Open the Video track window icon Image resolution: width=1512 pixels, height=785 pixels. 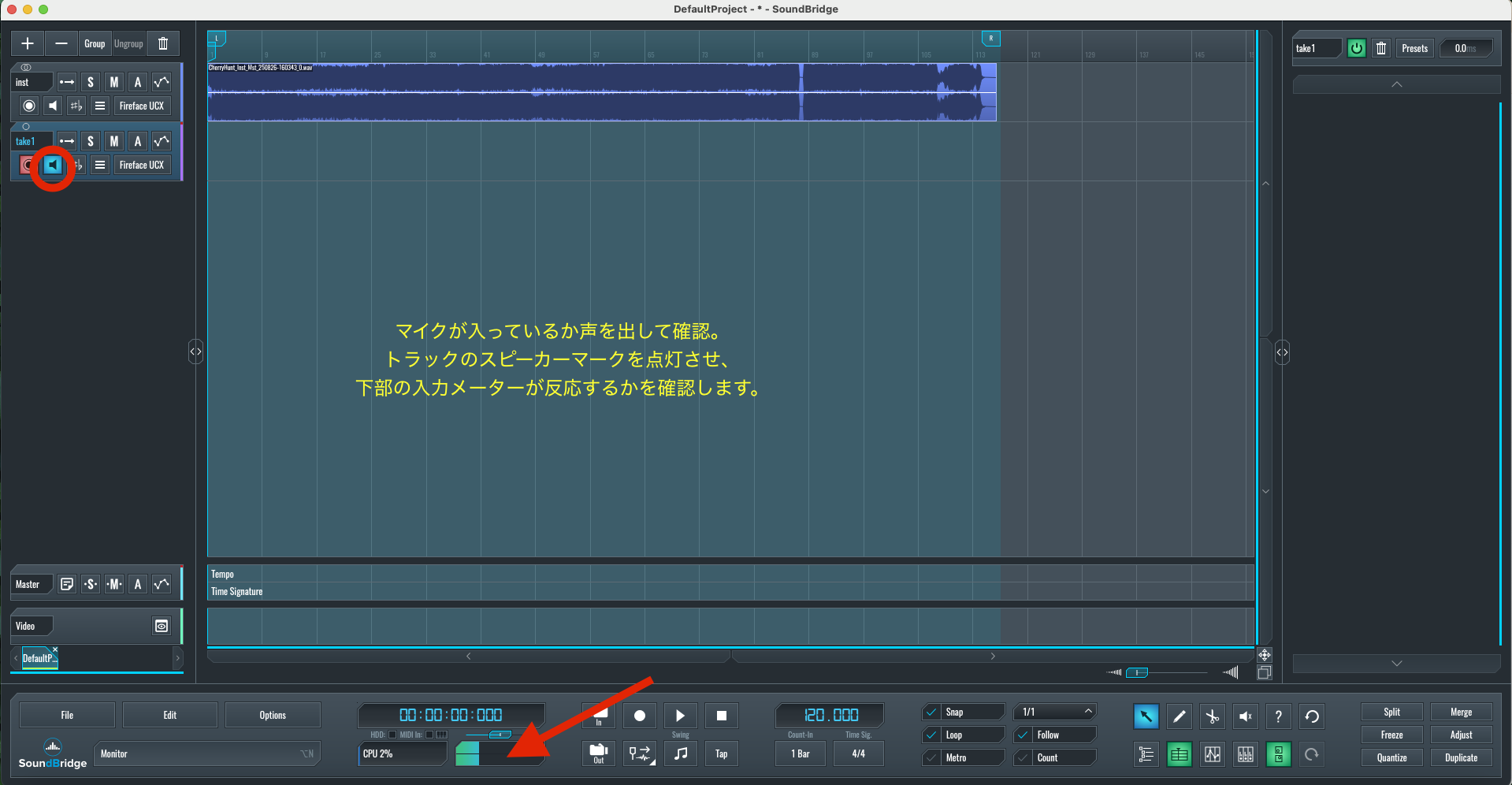click(162, 626)
